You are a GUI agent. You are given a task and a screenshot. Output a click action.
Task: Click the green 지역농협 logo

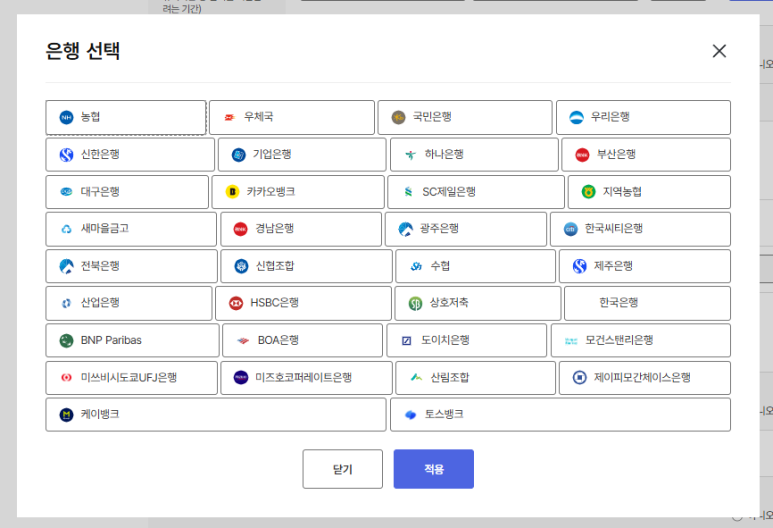pos(588,192)
